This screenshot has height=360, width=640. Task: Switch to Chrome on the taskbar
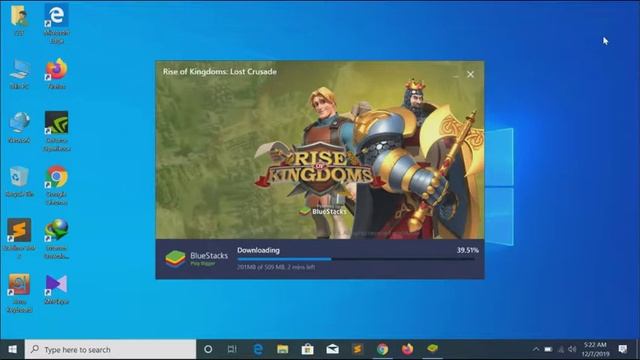click(382, 349)
